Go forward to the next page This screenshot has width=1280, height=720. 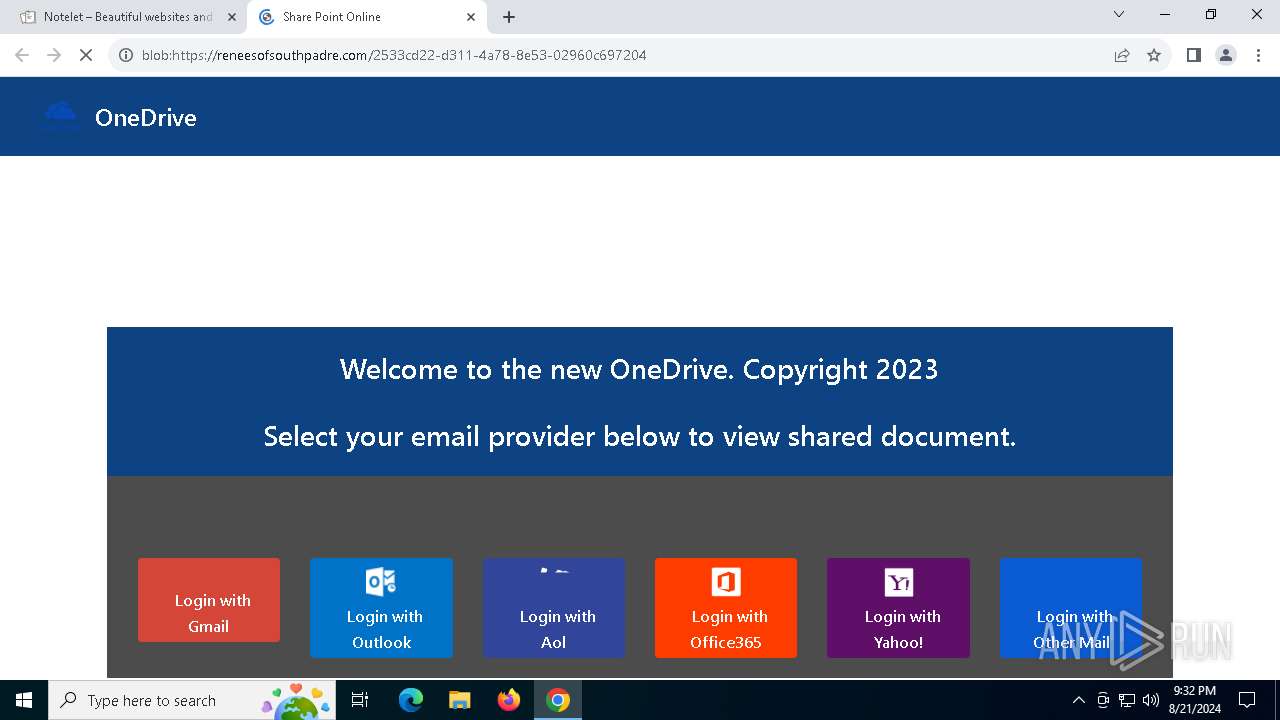pos(54,55)
